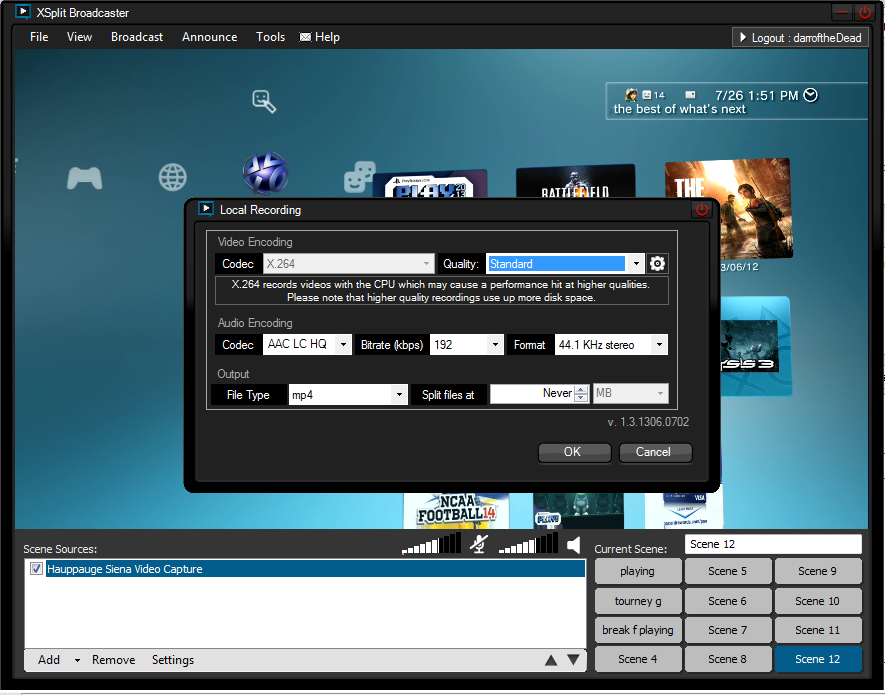This screenshot has width=885, height=695.
Task: Switch to Scene 11
Action: point(818,630)
